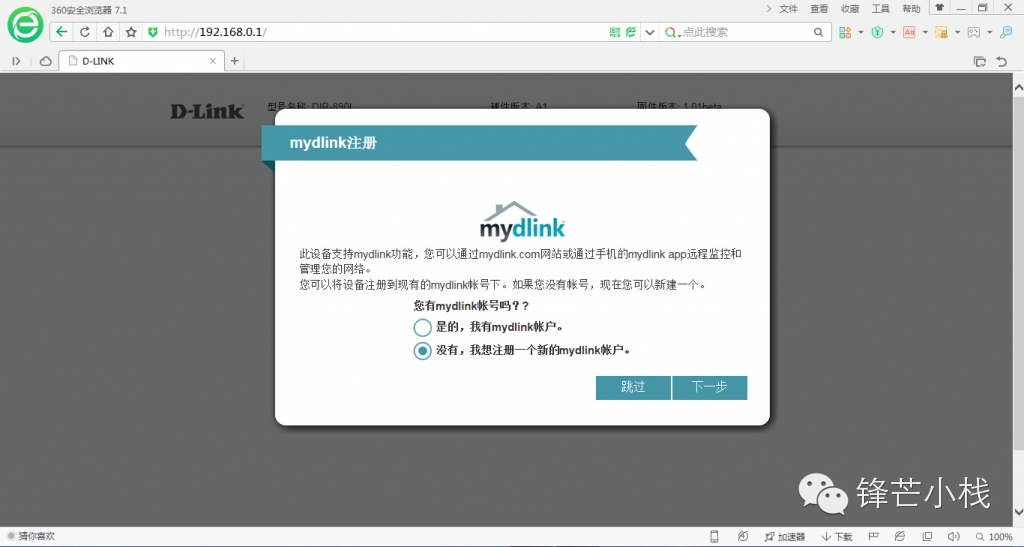Expand the address bar history dropdown

point(649,32)
